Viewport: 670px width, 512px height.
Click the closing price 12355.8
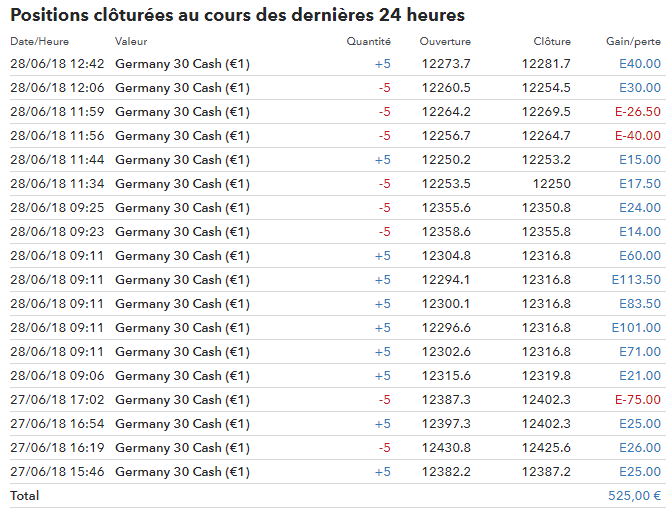[x=546, y=231]
